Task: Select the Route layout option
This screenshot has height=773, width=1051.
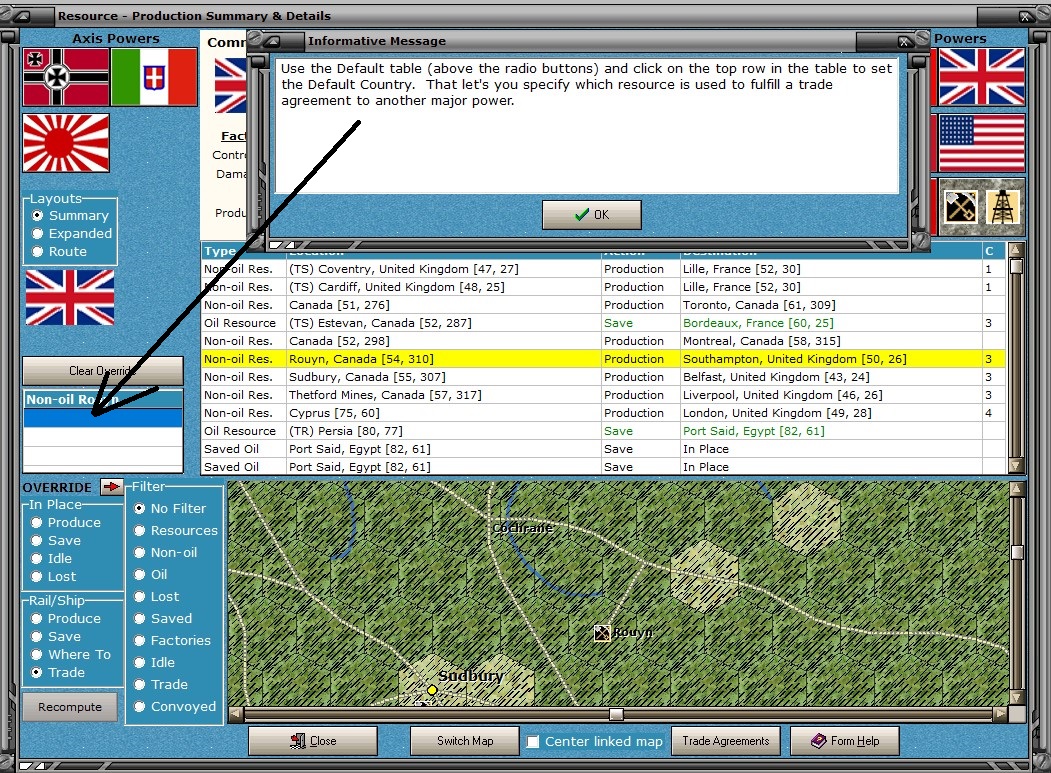Action: (x=38, y=251)
